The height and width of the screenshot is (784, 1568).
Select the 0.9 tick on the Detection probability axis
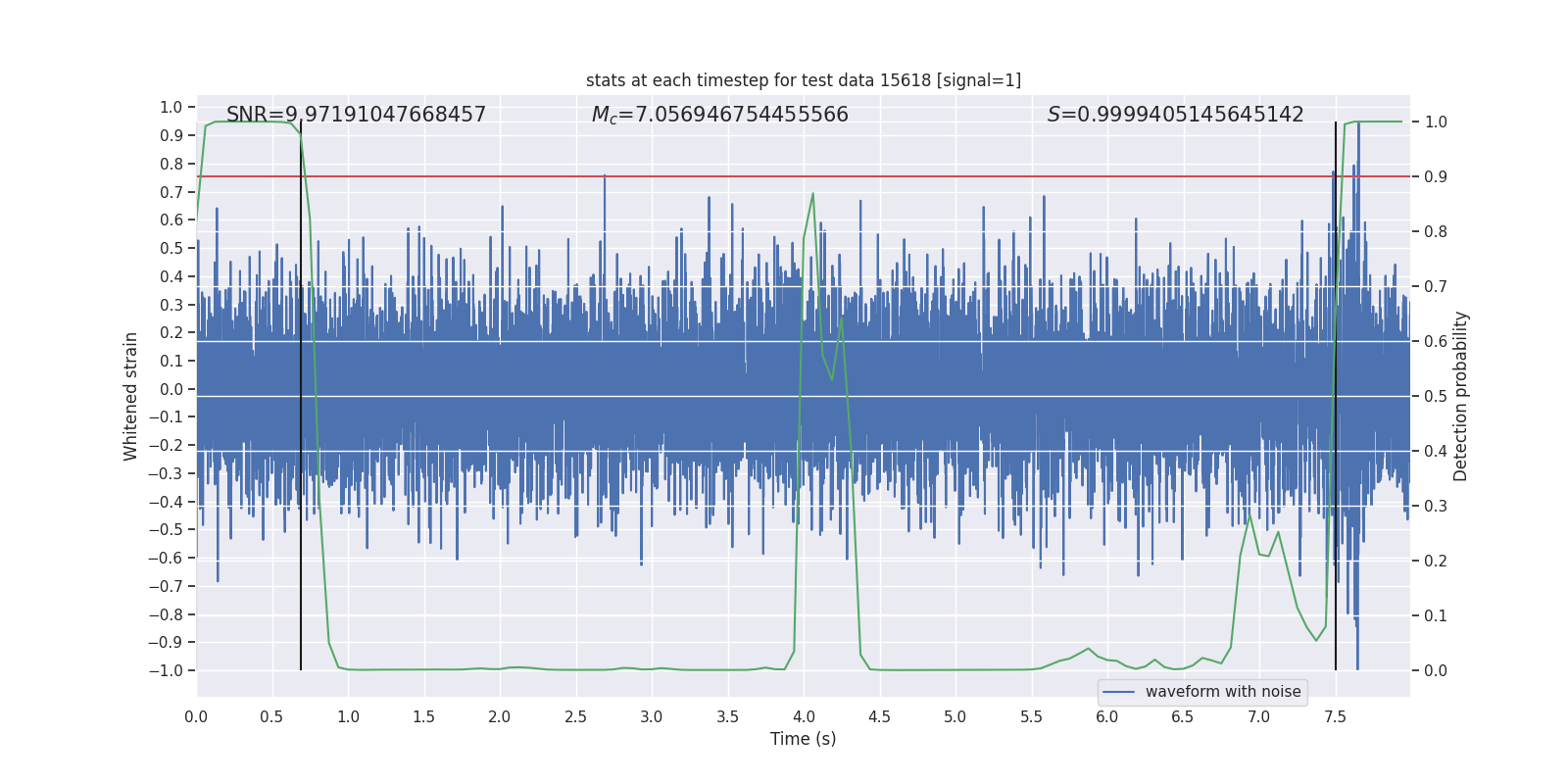pos(1436,176)
